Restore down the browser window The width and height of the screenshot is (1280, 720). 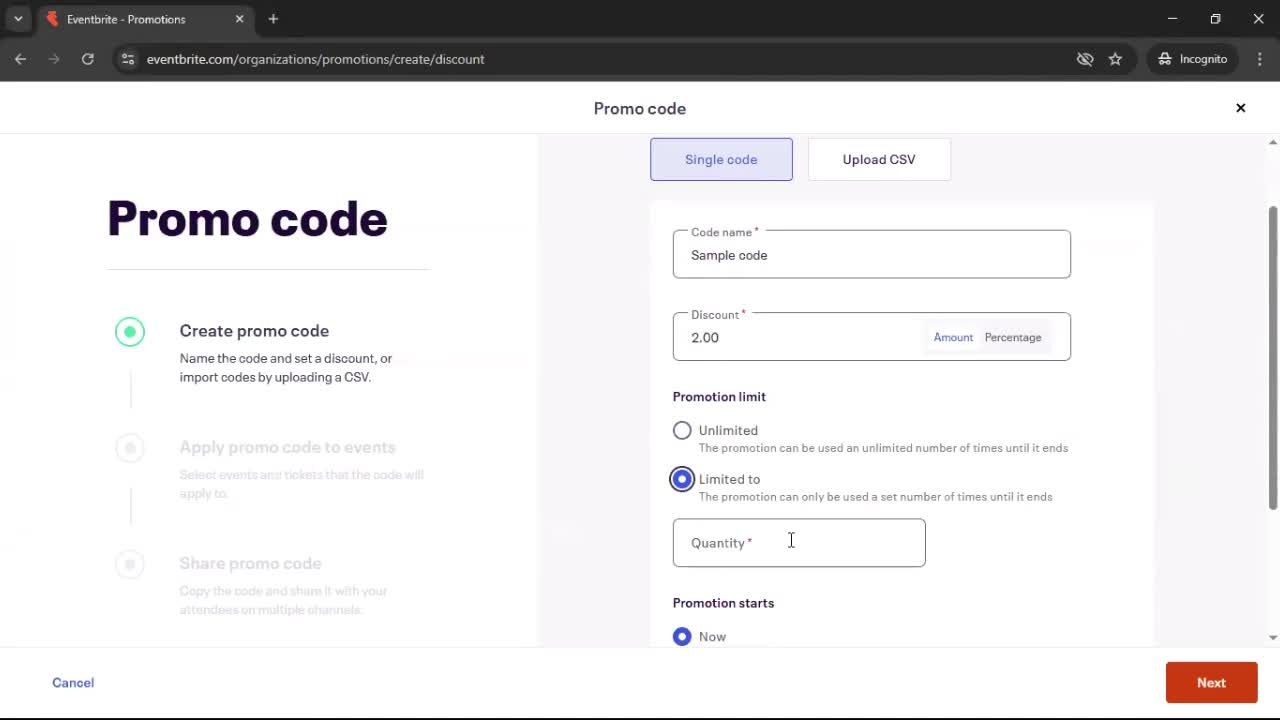pyautogui.click(x=1215, y=19)
